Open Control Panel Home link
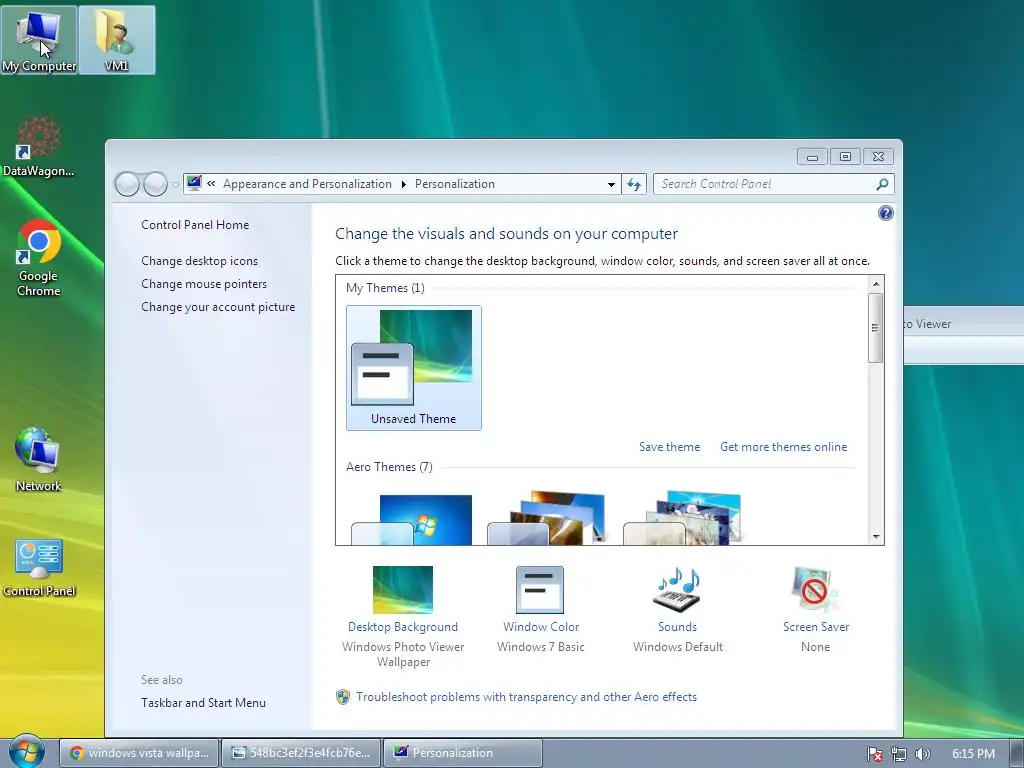 (x=195, y=225)
